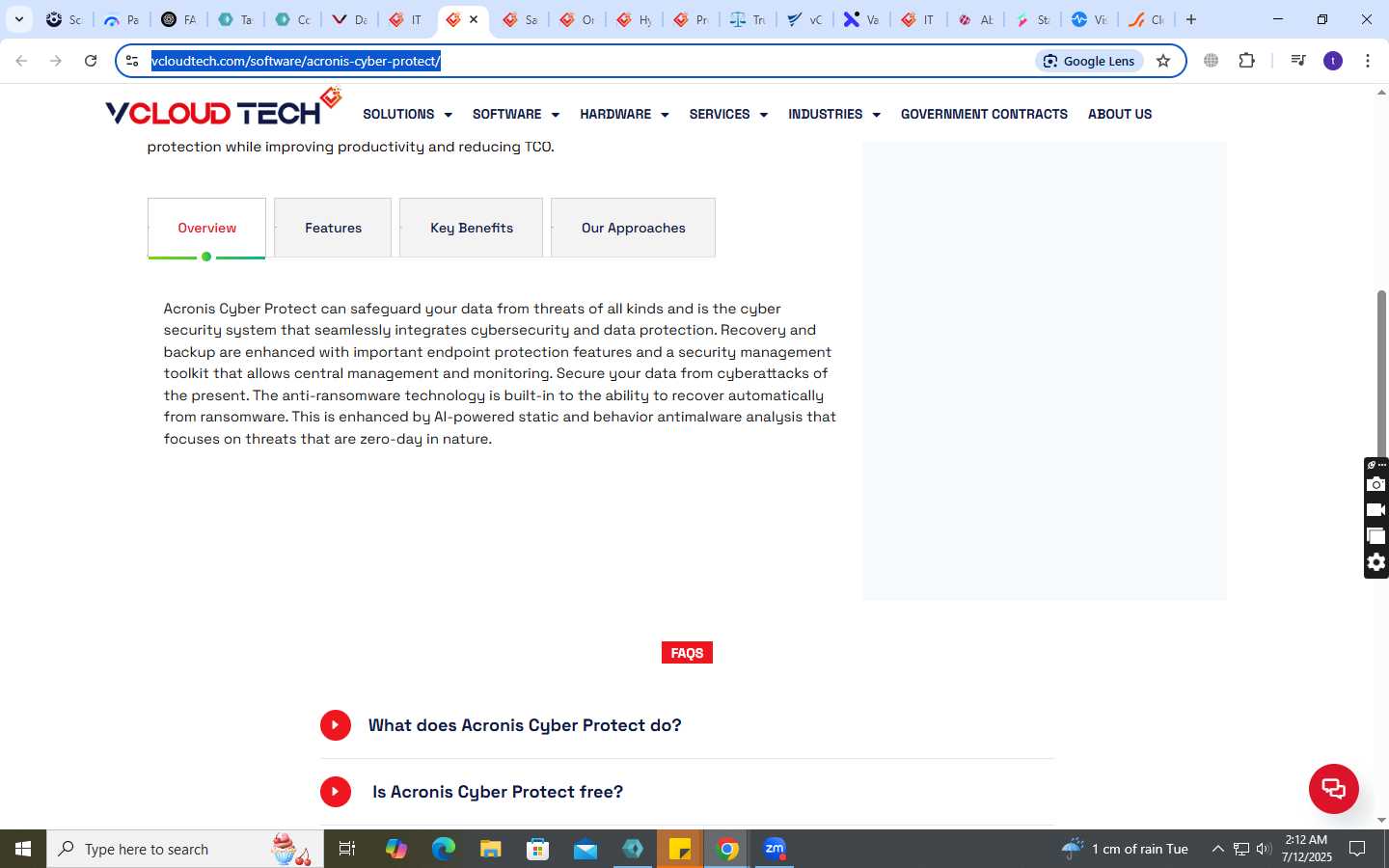Open Task View on taskbar
The width and height of the screenshot is (1389, 868).
coord(347,849)
